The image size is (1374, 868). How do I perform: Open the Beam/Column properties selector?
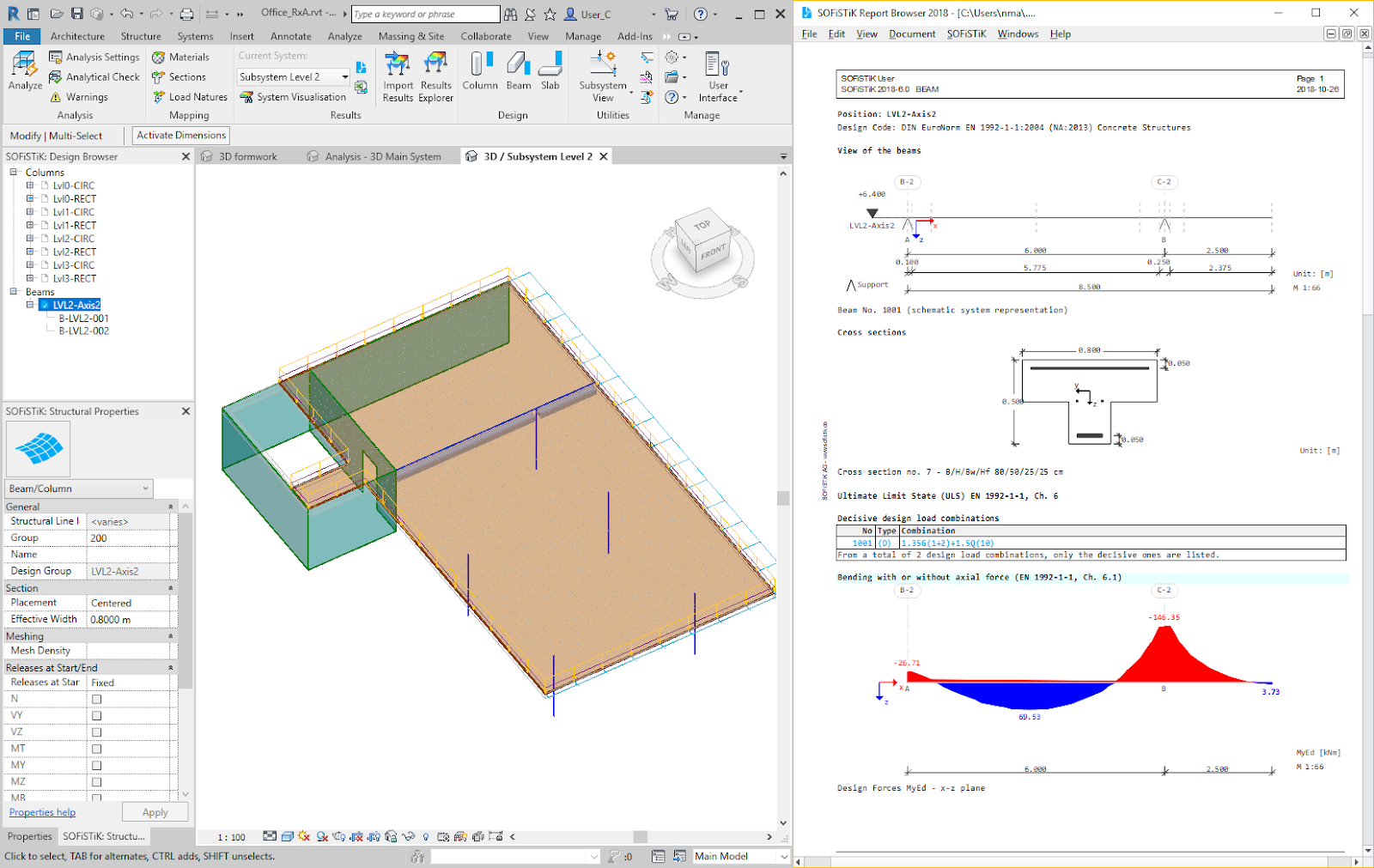coord(78,488)
